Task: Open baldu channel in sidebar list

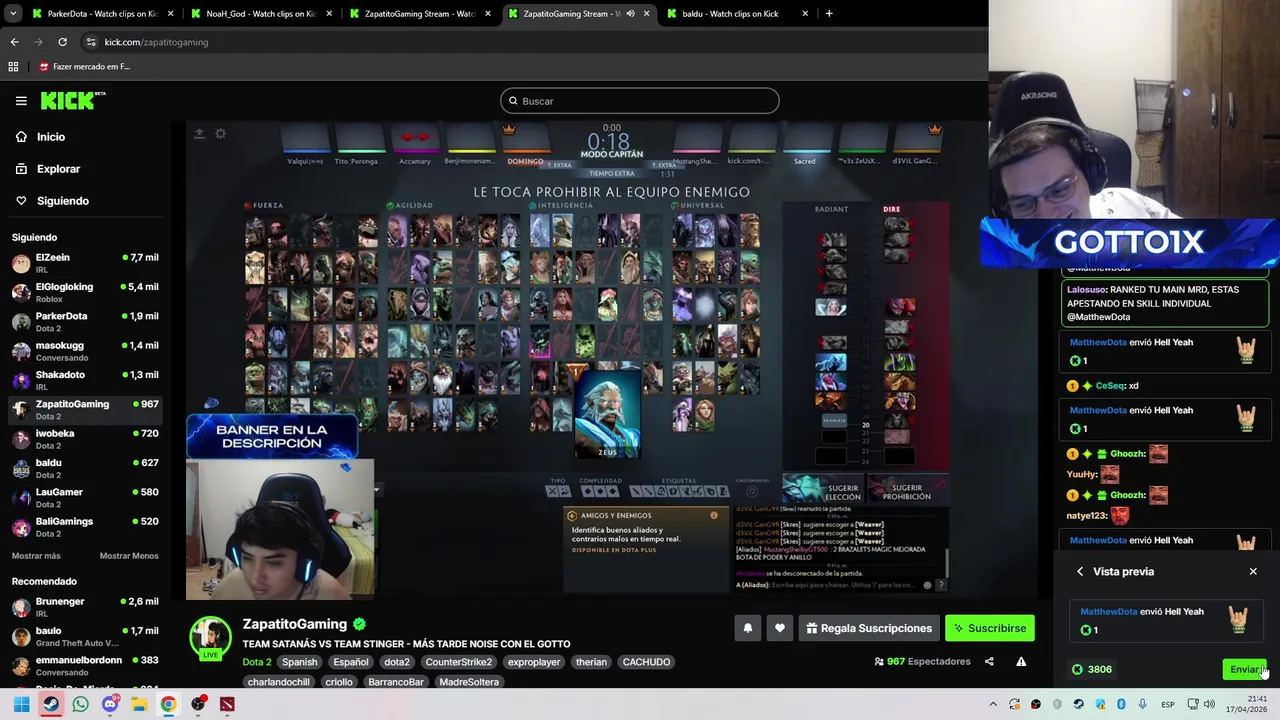Action: [x=85, y=468]
